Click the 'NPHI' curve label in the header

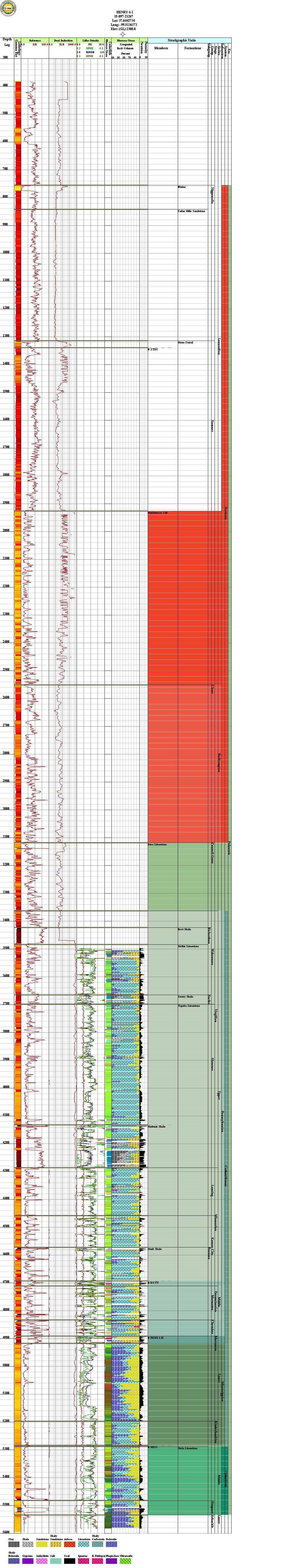tap(89, 49)
